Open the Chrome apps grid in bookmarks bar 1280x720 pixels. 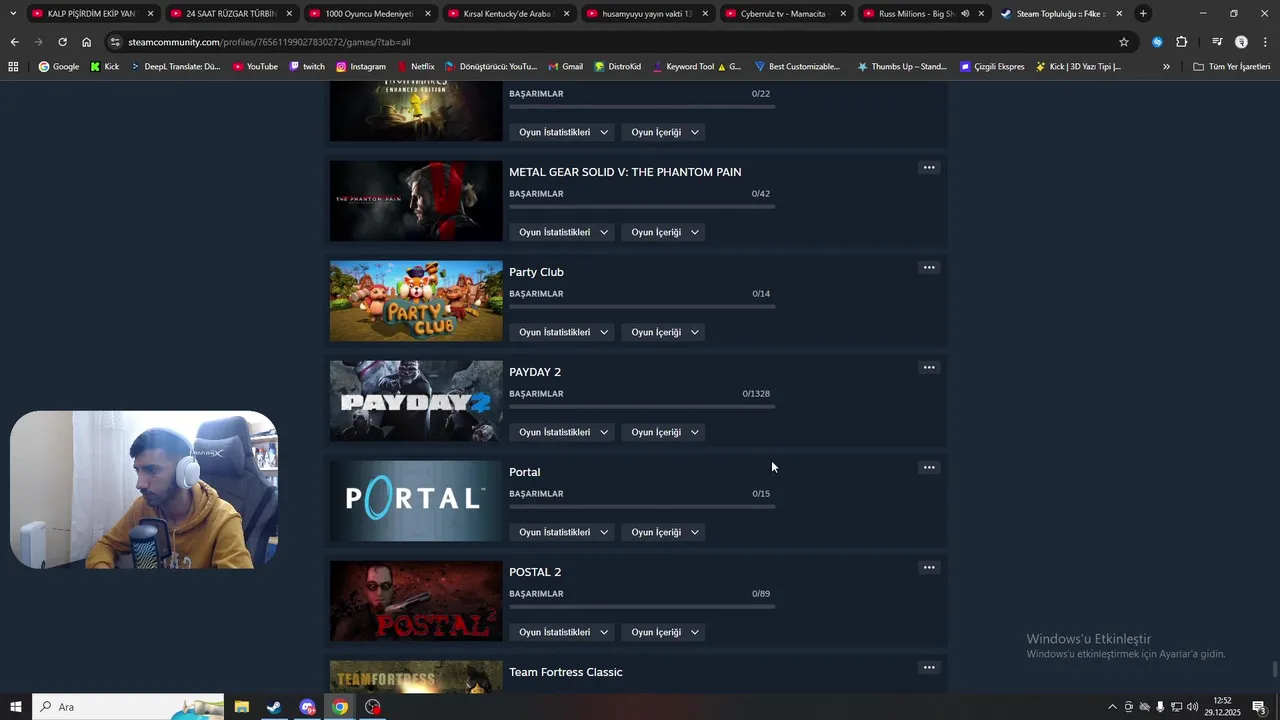[x=13, y=66]
